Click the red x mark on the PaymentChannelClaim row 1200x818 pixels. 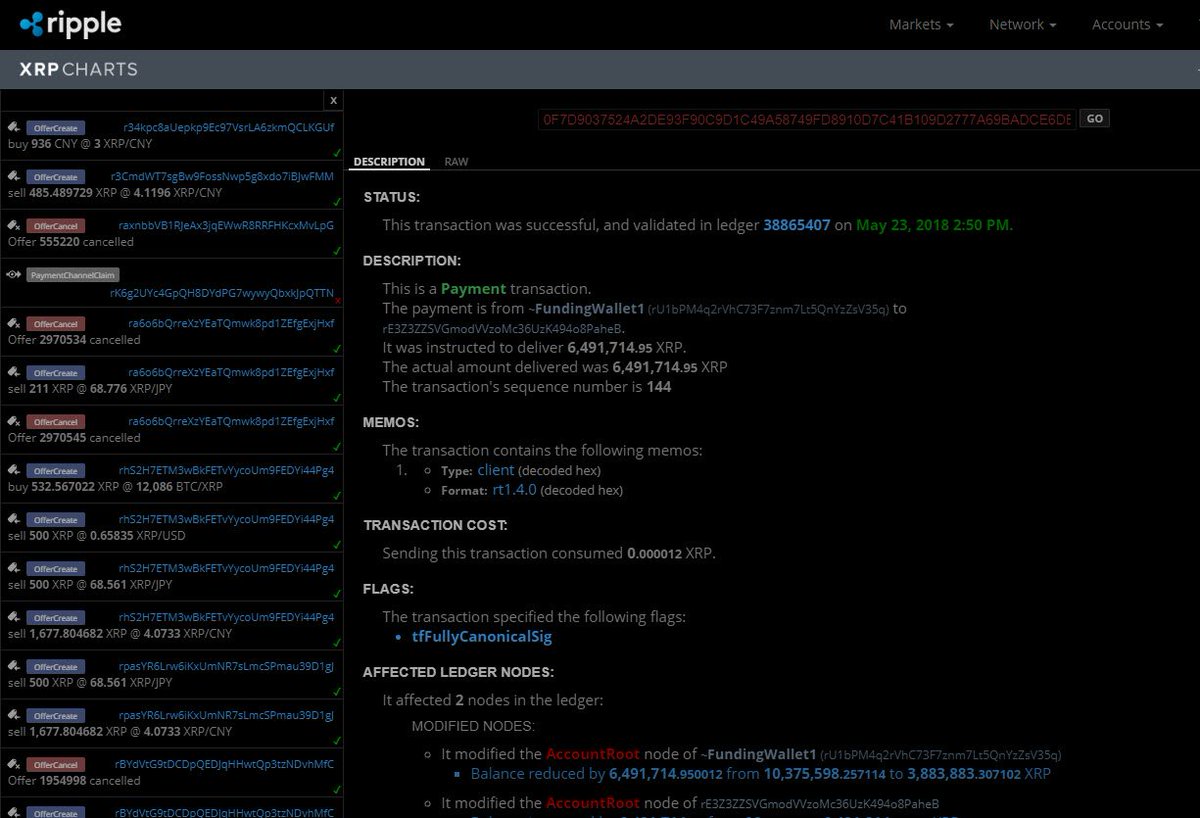[x=338, y=300]
